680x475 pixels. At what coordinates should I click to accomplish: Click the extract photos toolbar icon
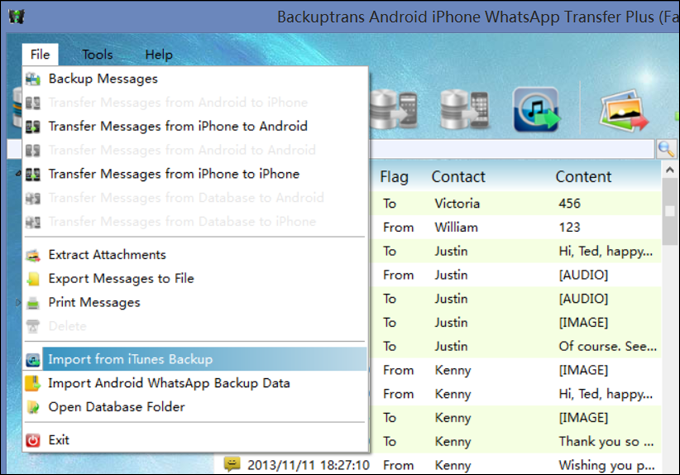[624, 110]
